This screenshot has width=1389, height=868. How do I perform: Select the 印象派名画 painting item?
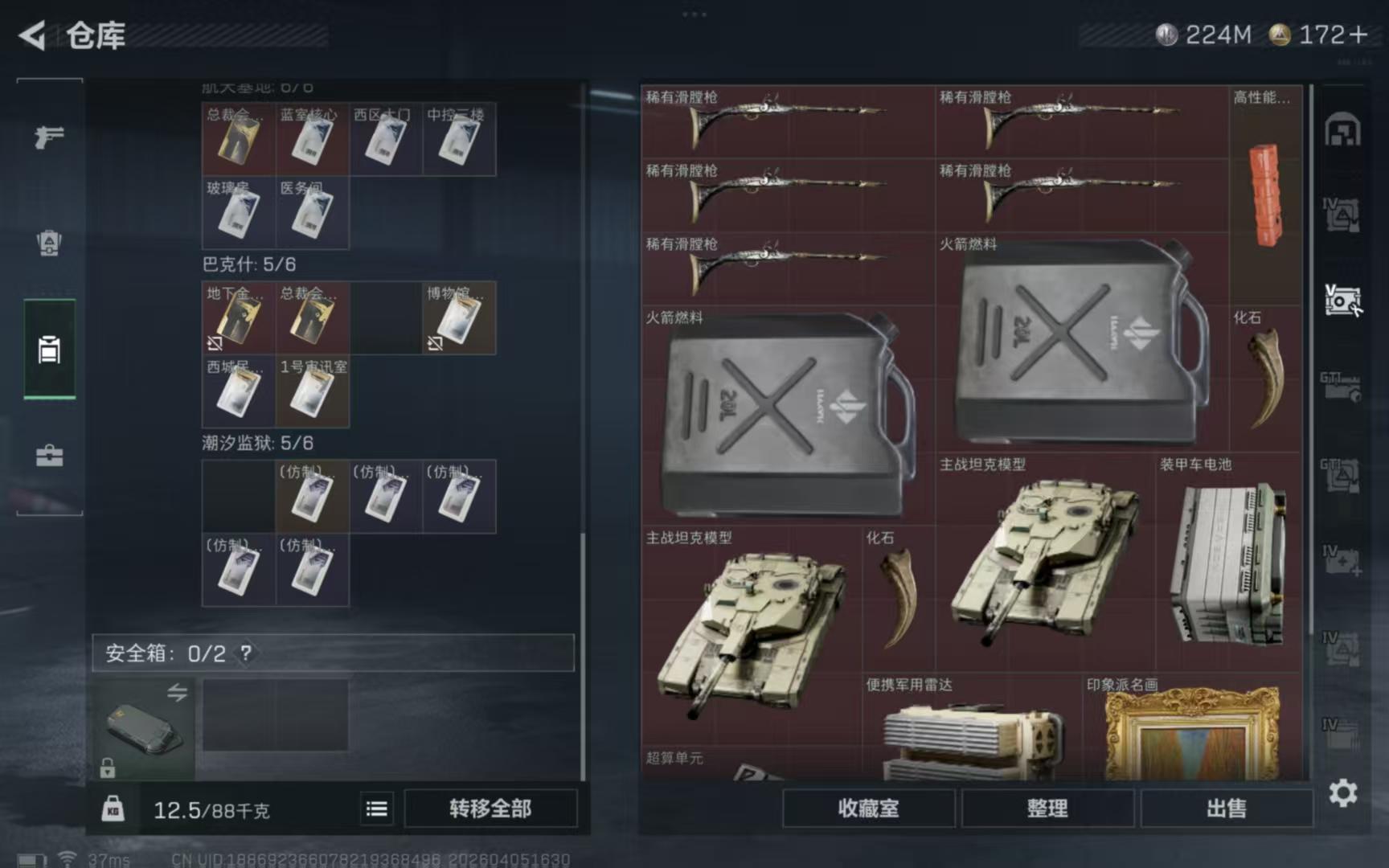(1192, 727)
